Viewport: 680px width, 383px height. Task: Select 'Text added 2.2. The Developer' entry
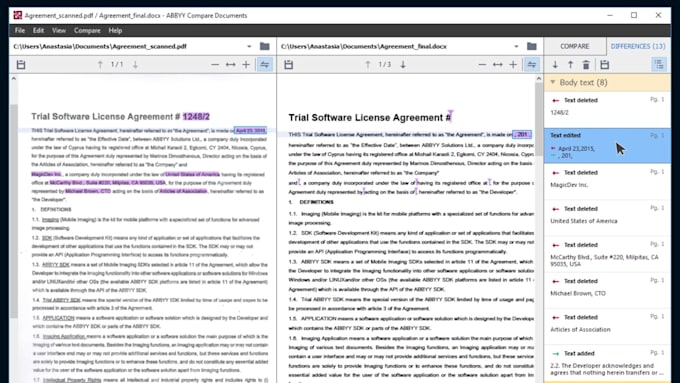pos(607,363)
